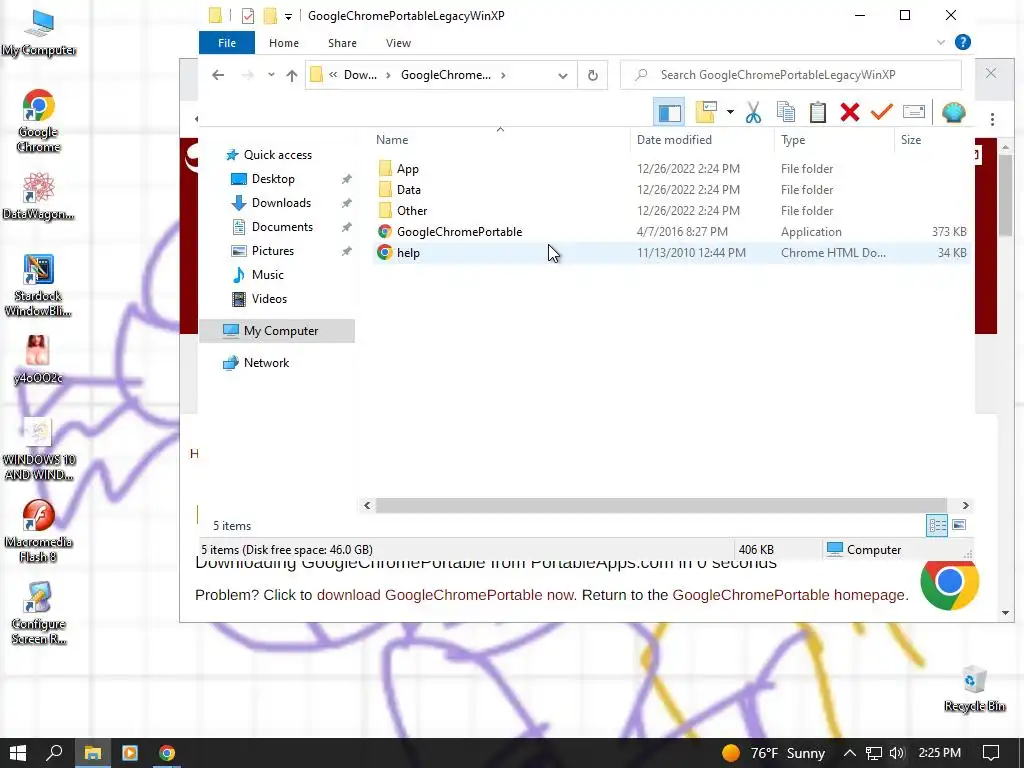Screen dimensions: 1024x768
Task: Click the horizontal scrollbar right arrow
Action: pos(965,505)
